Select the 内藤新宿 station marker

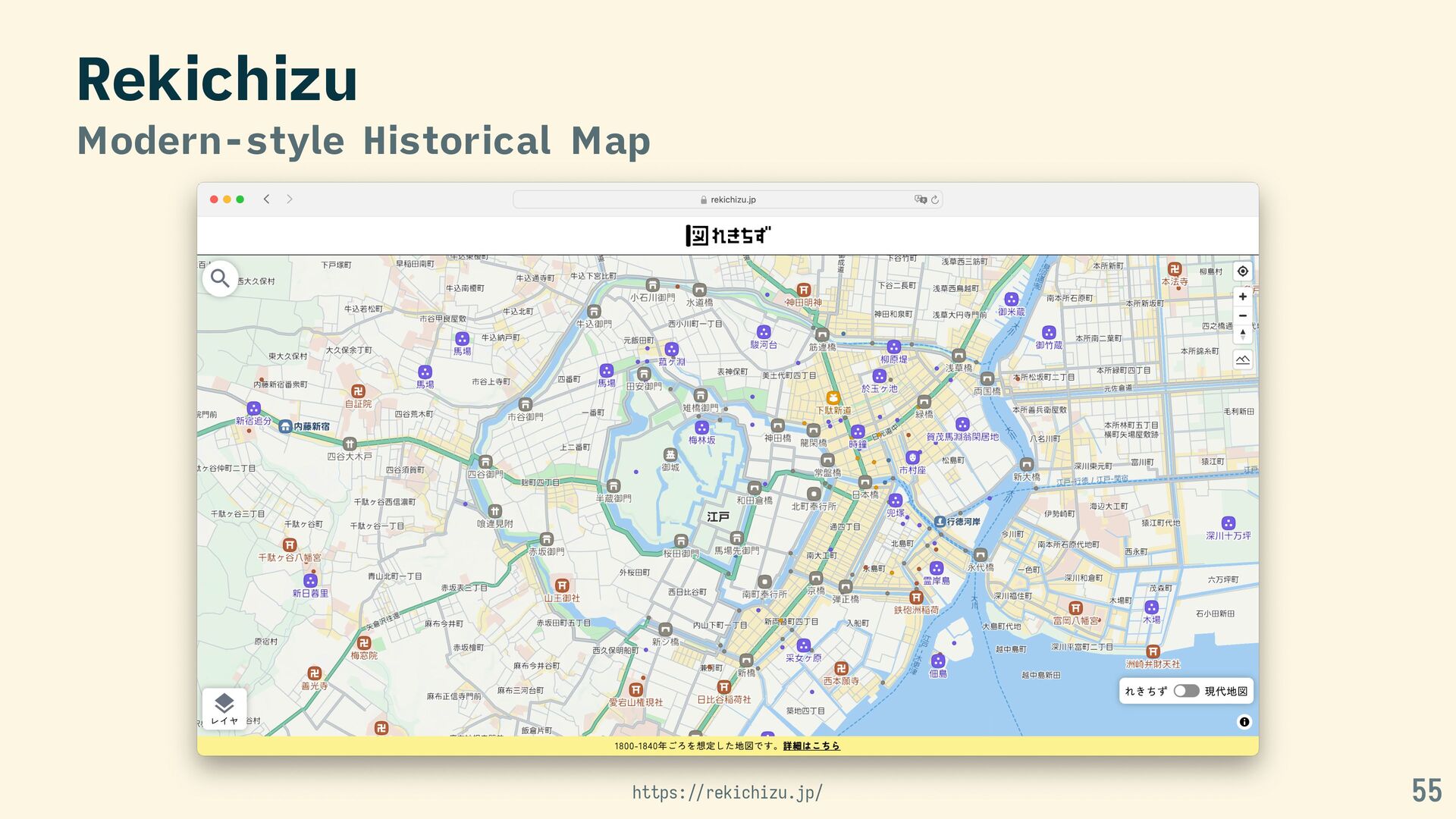(x=286, y=427)
